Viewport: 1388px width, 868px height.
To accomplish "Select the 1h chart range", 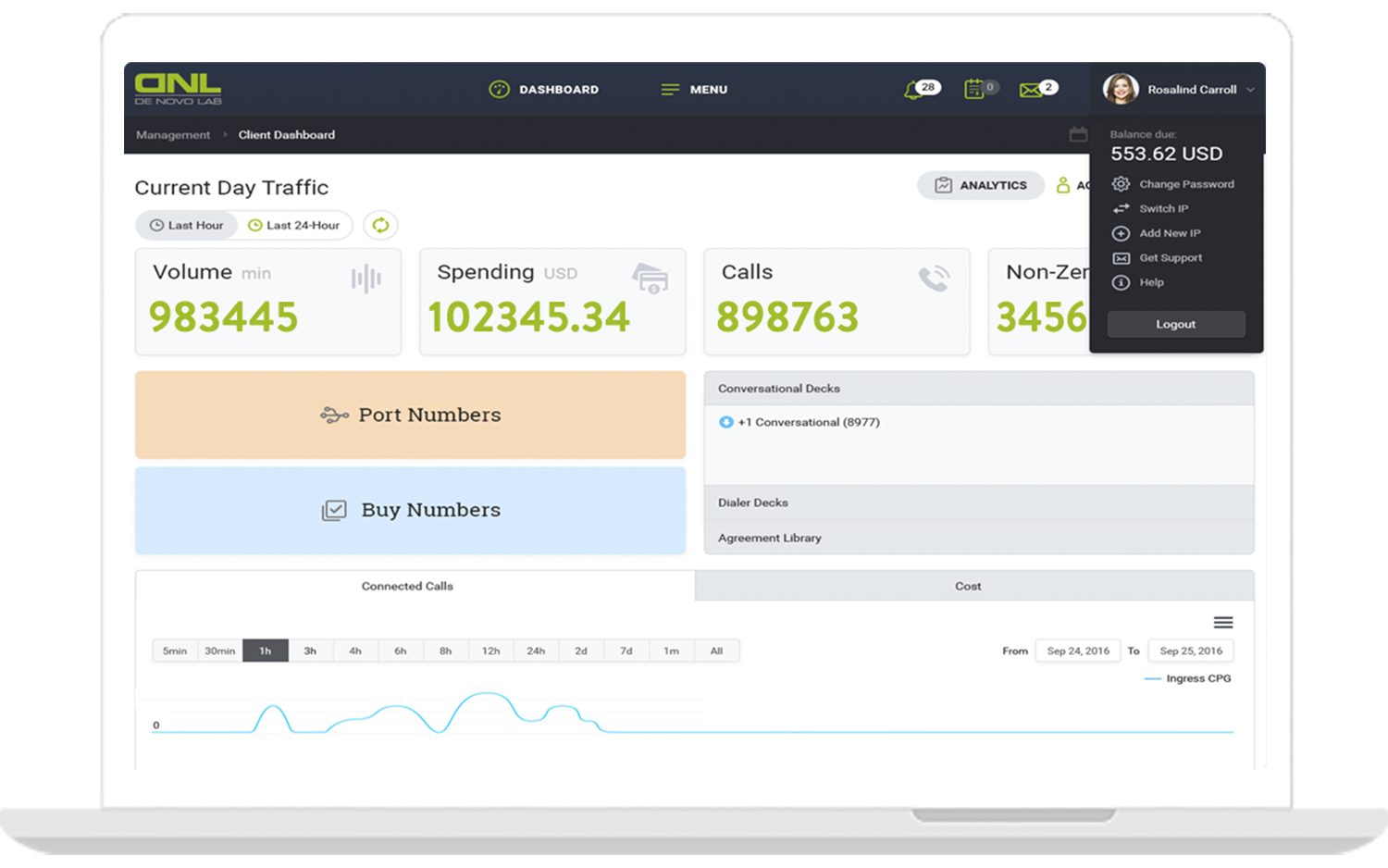I will point(266,651).
